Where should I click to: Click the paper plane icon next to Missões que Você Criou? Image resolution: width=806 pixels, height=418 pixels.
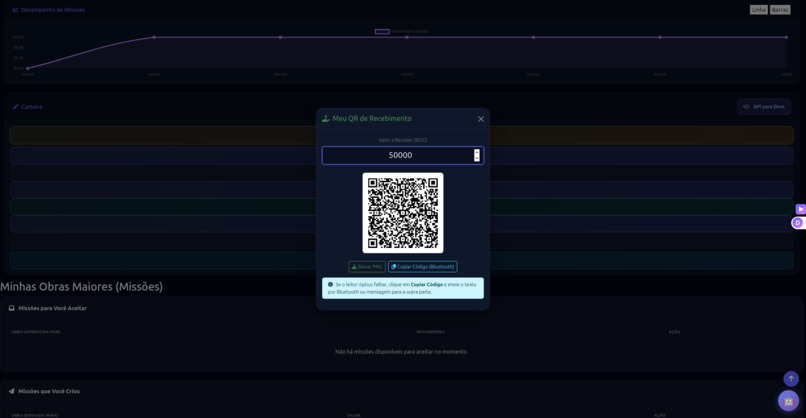pos(11,391)
